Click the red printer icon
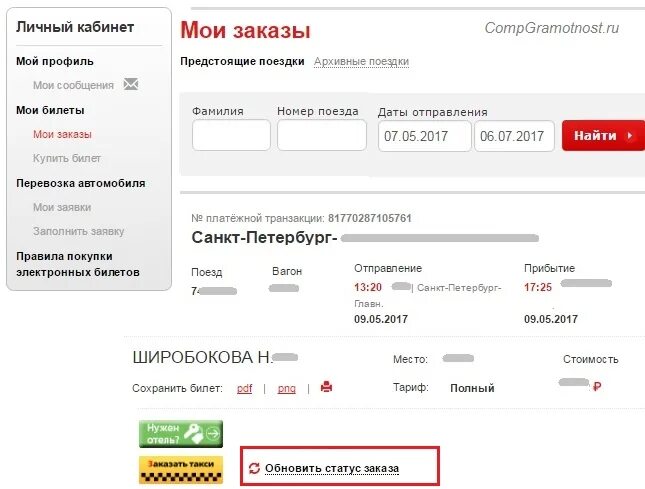The image size is (645, 489). click(326, 387)
